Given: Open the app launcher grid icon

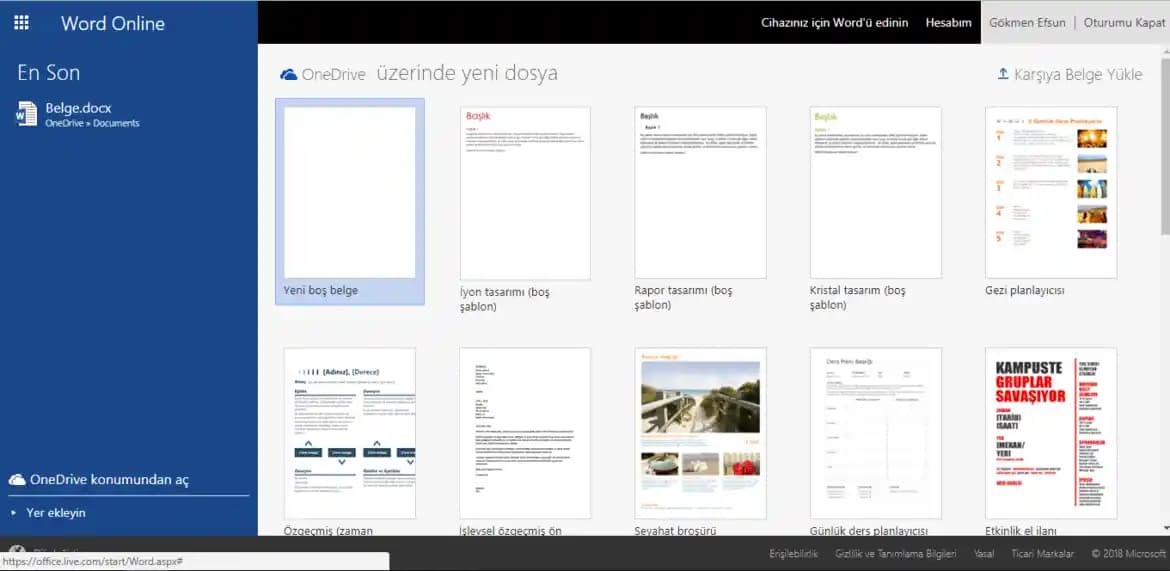Looking at the screenshot, I should click(x=21, y=22).
